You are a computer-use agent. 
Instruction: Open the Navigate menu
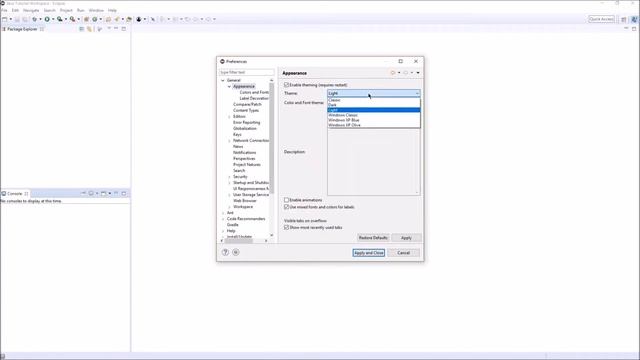31,10
